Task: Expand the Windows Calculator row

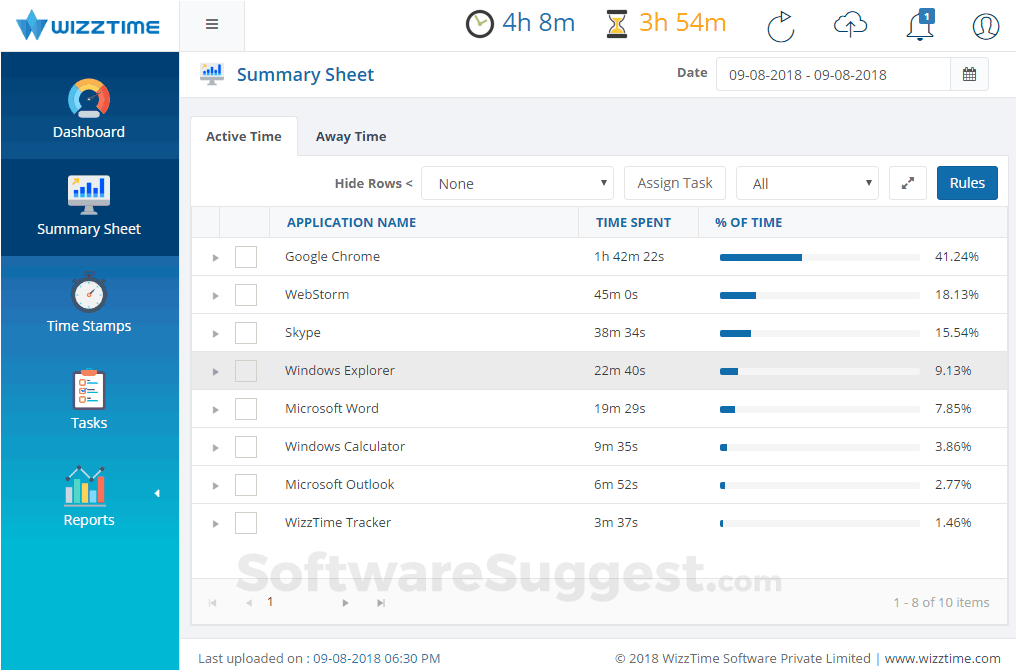Action: tap(215, 448)
